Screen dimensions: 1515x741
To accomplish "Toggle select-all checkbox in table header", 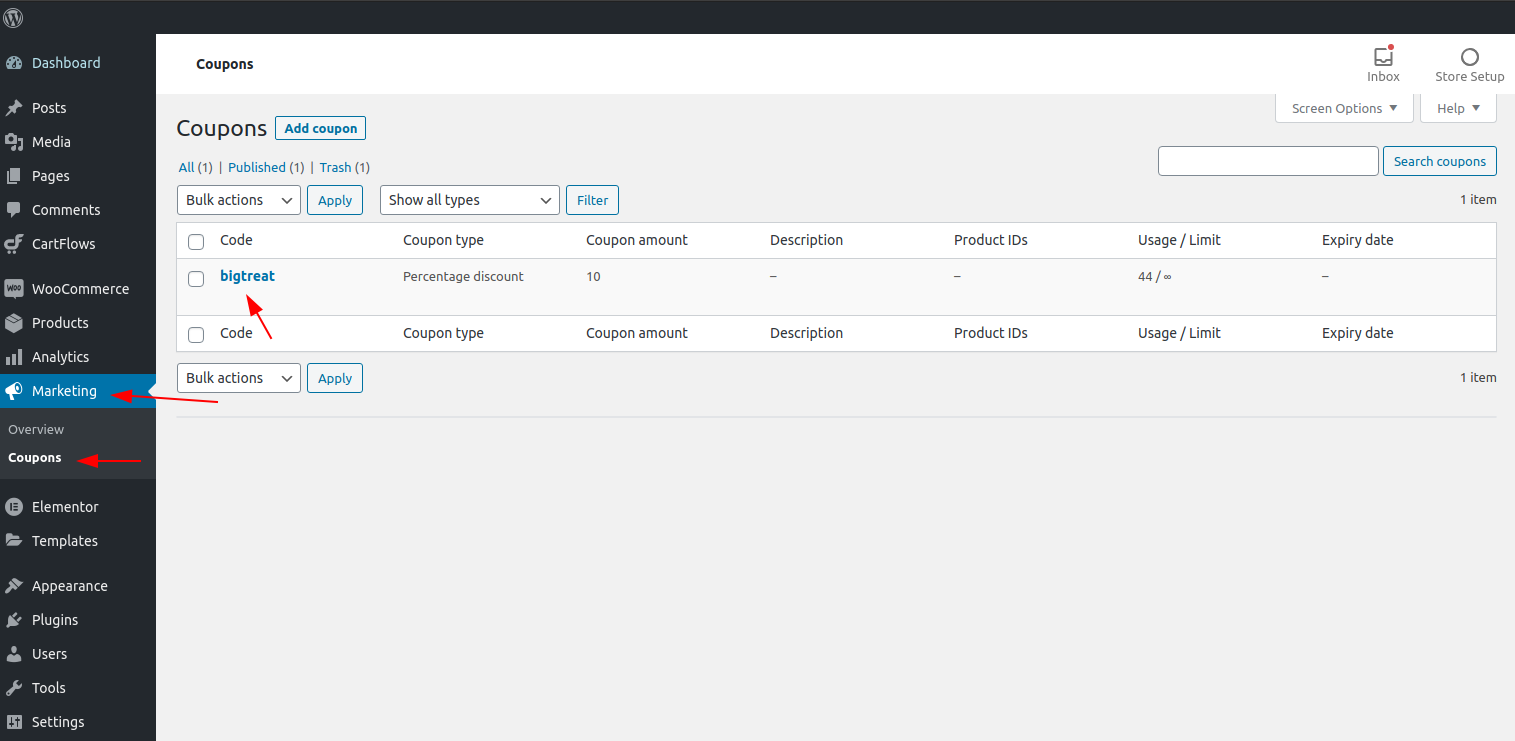I will (196, 241).
